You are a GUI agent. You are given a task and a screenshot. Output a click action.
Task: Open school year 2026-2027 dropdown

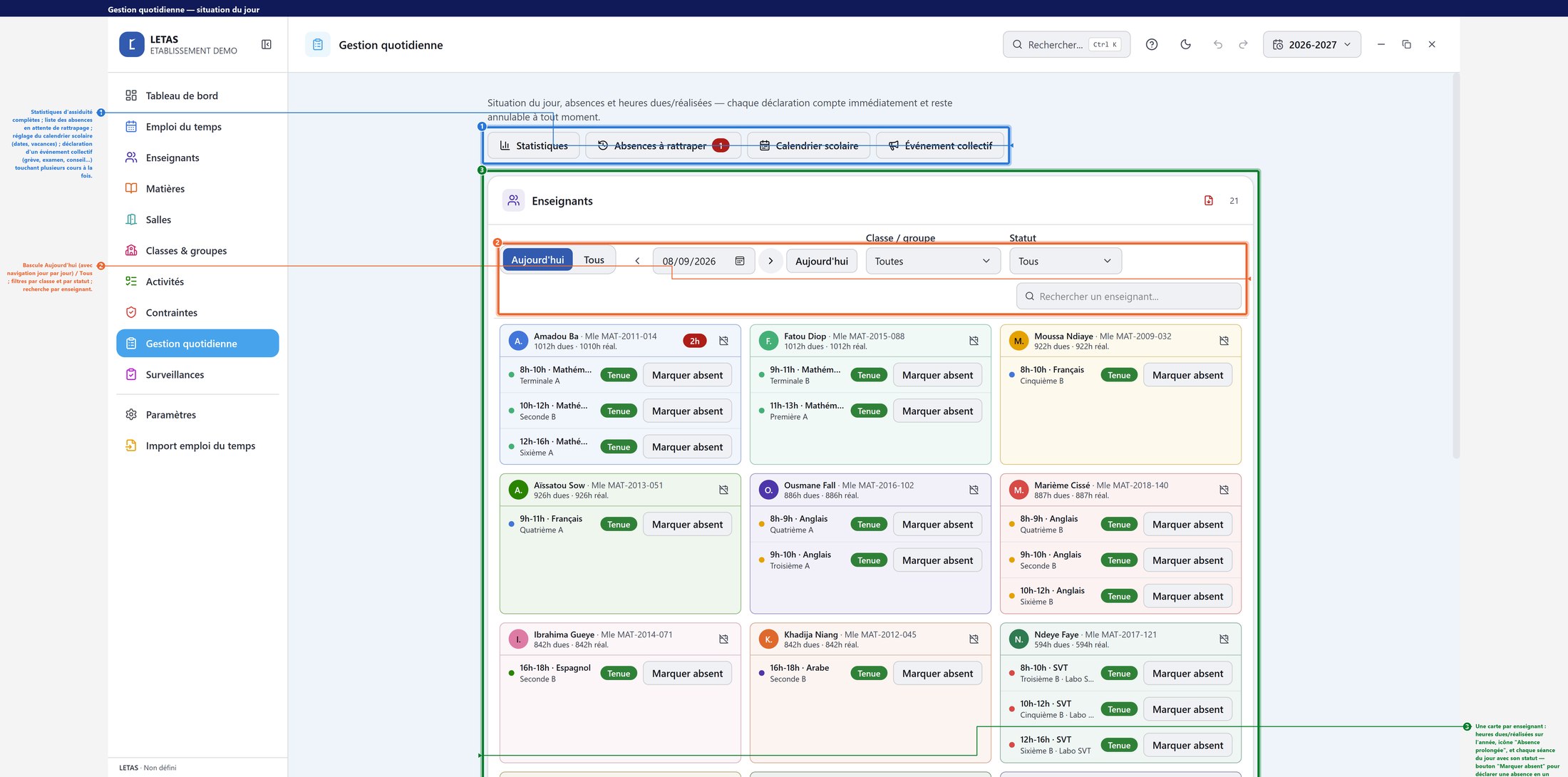click(x=1311, y=44)
